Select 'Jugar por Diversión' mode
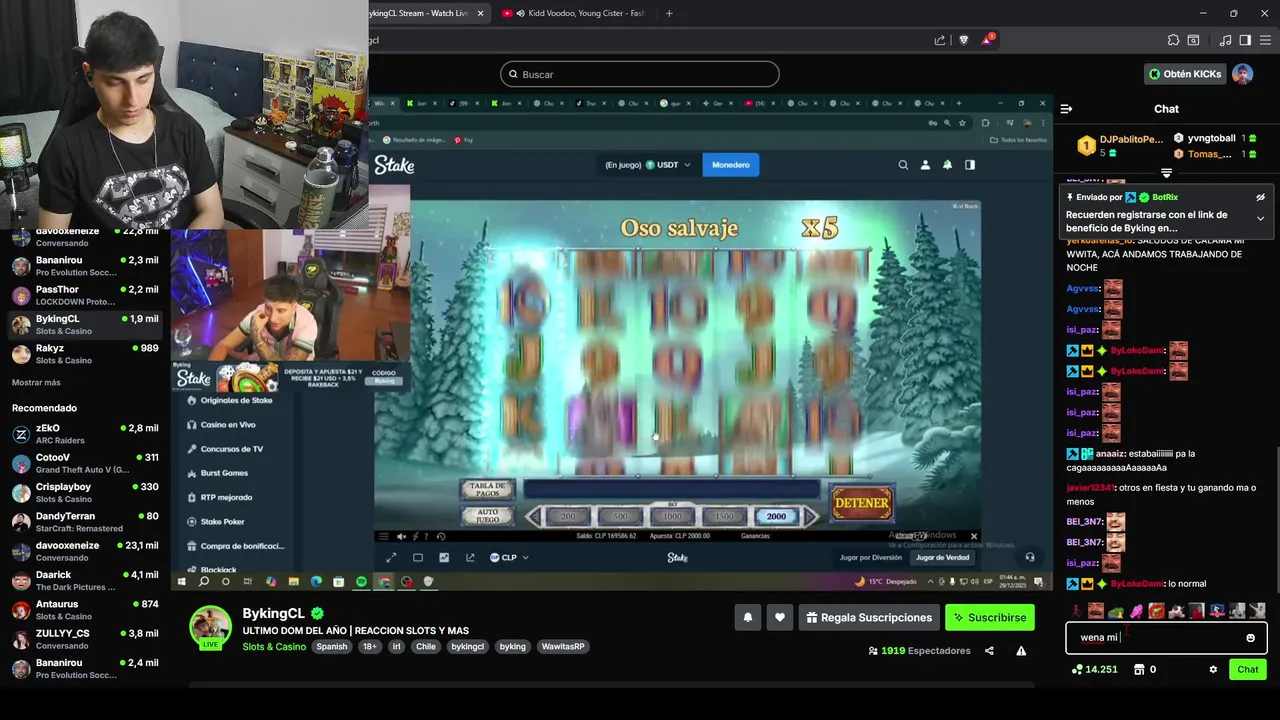Image resolution: width=1280 pixels, height=720 pixels. pos(870,557)
